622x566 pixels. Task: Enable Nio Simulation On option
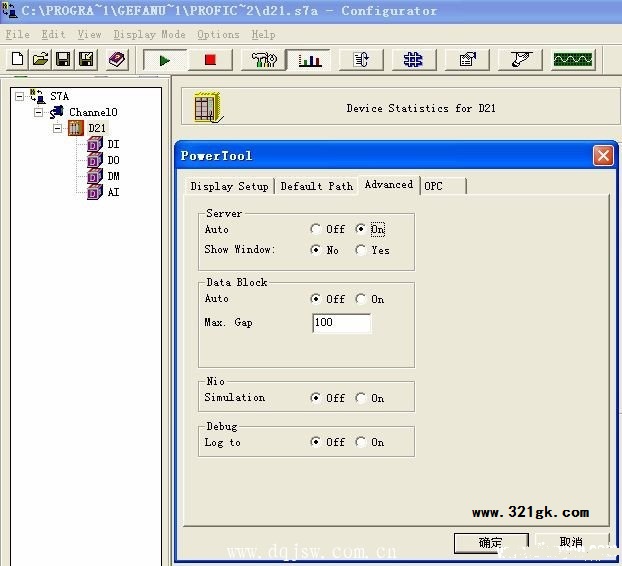(x=361, y=398)
